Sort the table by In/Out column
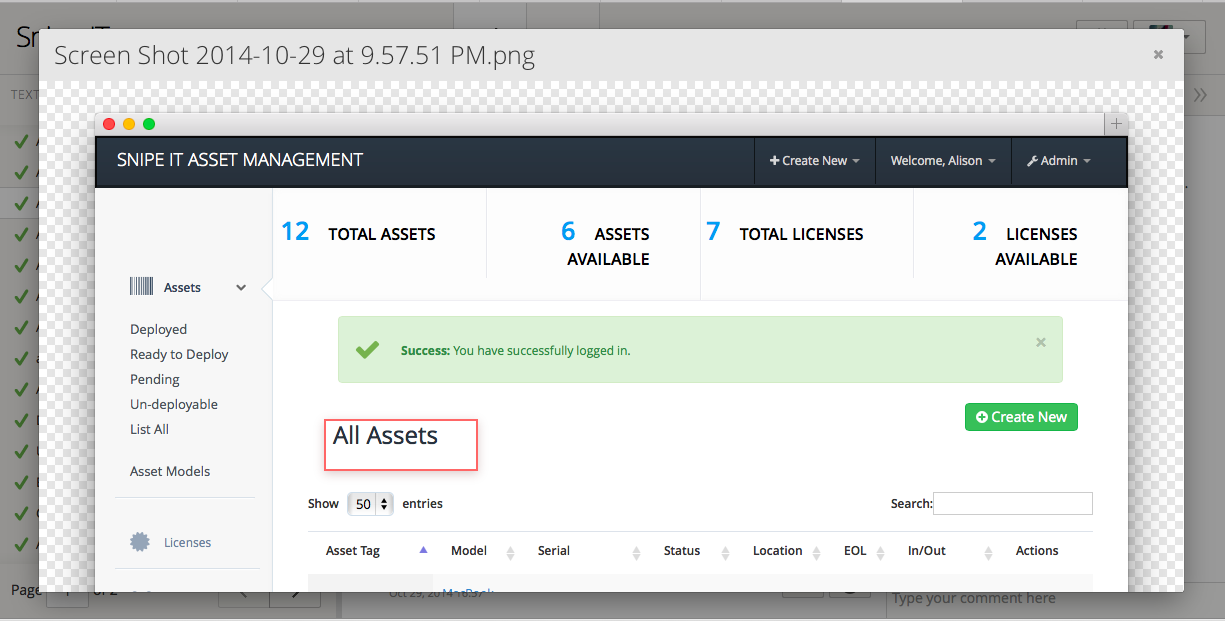1225x621 pixels. pyautogui.click(x=950, y=551)
